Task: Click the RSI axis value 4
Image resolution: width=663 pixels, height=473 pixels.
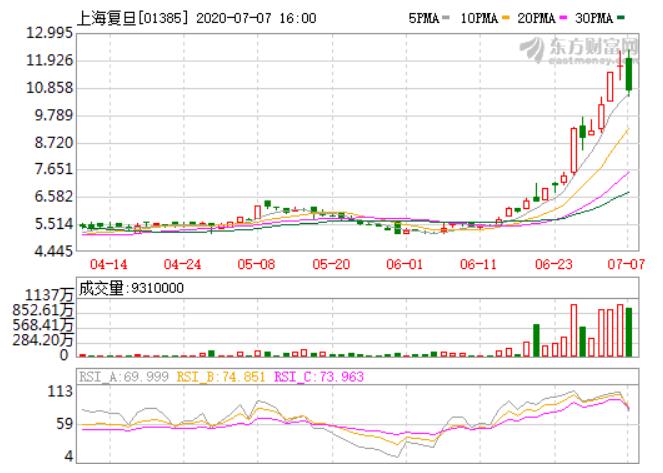Action: point(69,457)
